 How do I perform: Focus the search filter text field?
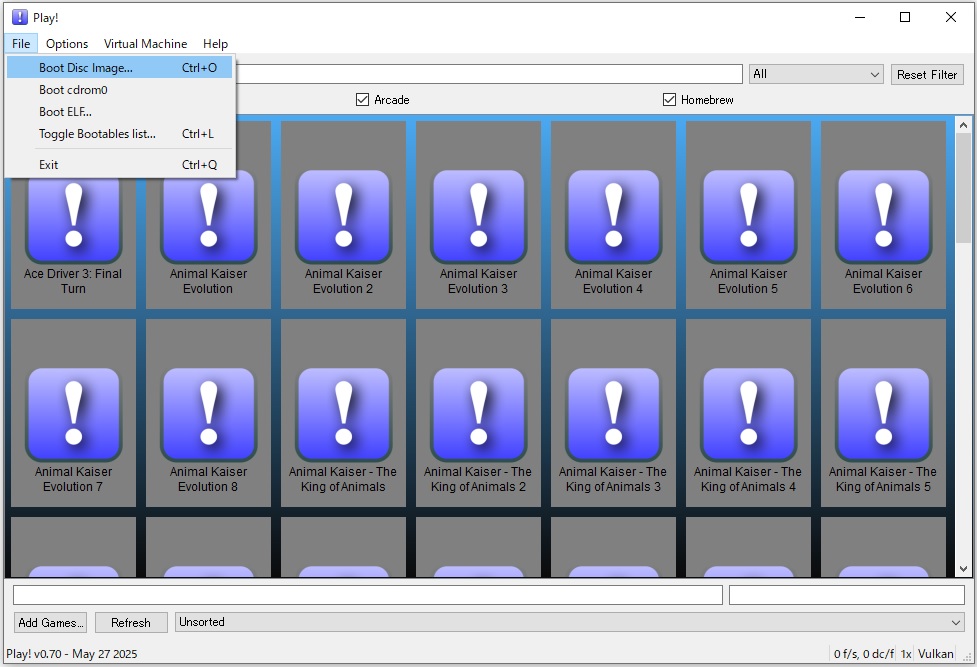pos(489,74)
